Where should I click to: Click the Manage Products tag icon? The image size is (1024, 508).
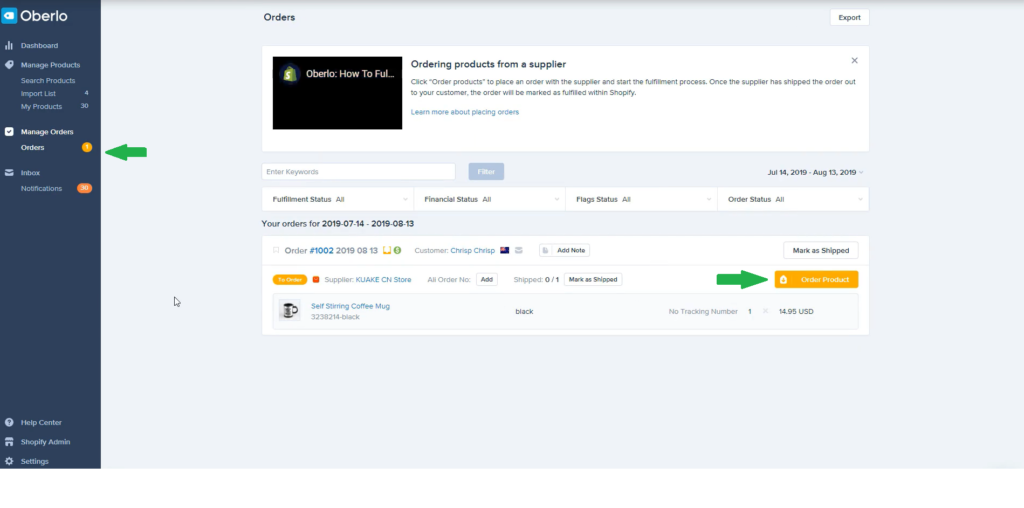(x=9, y=65)
